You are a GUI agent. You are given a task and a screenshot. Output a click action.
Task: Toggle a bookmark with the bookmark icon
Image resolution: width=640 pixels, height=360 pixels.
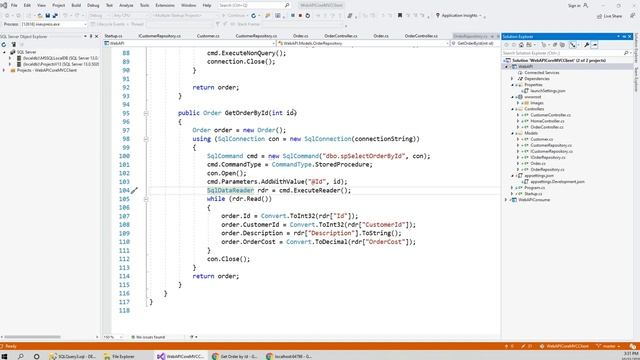(400, 16)
